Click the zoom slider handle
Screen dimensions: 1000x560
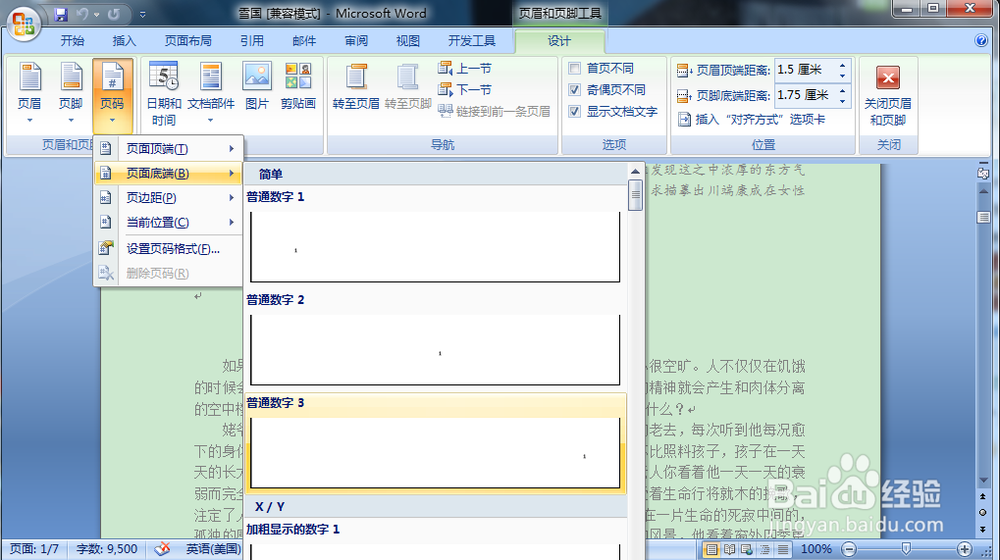(906, 549)
